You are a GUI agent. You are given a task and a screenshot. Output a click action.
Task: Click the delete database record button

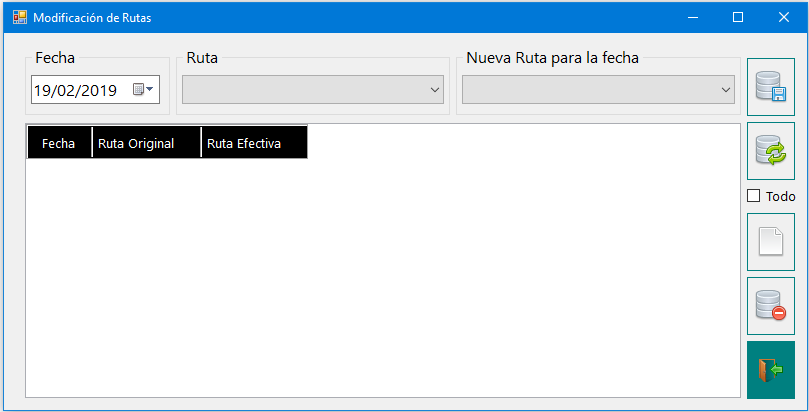771,306
